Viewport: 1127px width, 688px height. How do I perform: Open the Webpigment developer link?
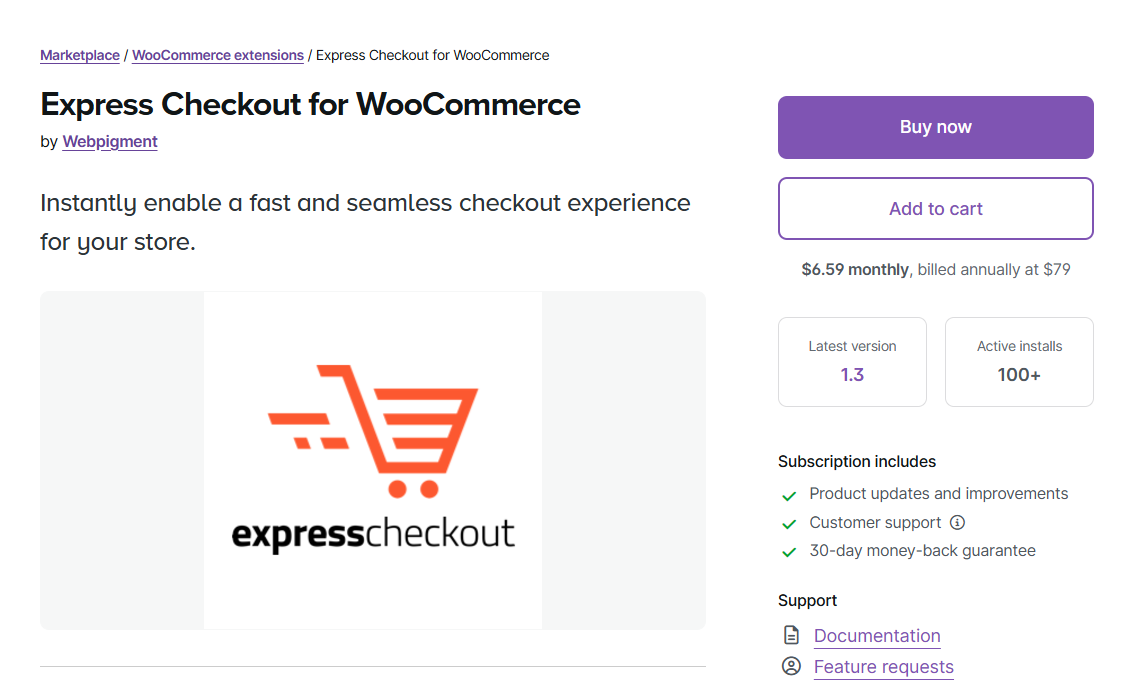click(x=110, y=141)
